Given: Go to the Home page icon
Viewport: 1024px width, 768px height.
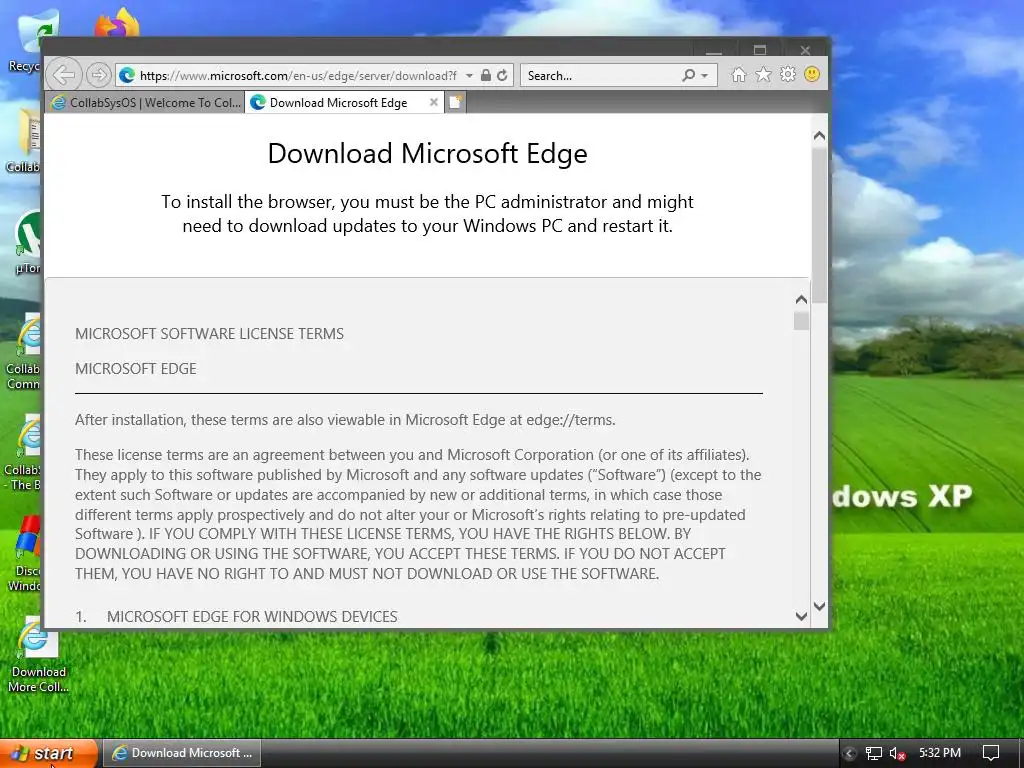Looking at the screenshot, I should pyautogui.click(x=739, y=74).
